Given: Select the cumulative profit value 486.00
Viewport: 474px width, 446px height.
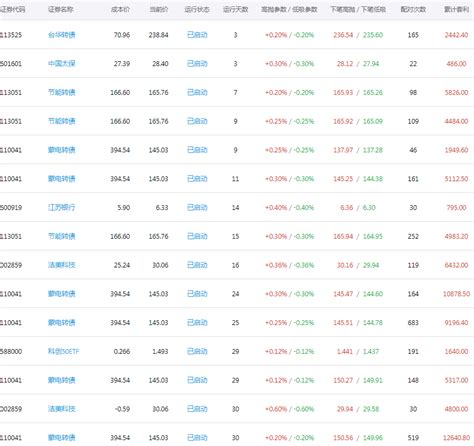Looking at the screenshot, I should point(456,64).
